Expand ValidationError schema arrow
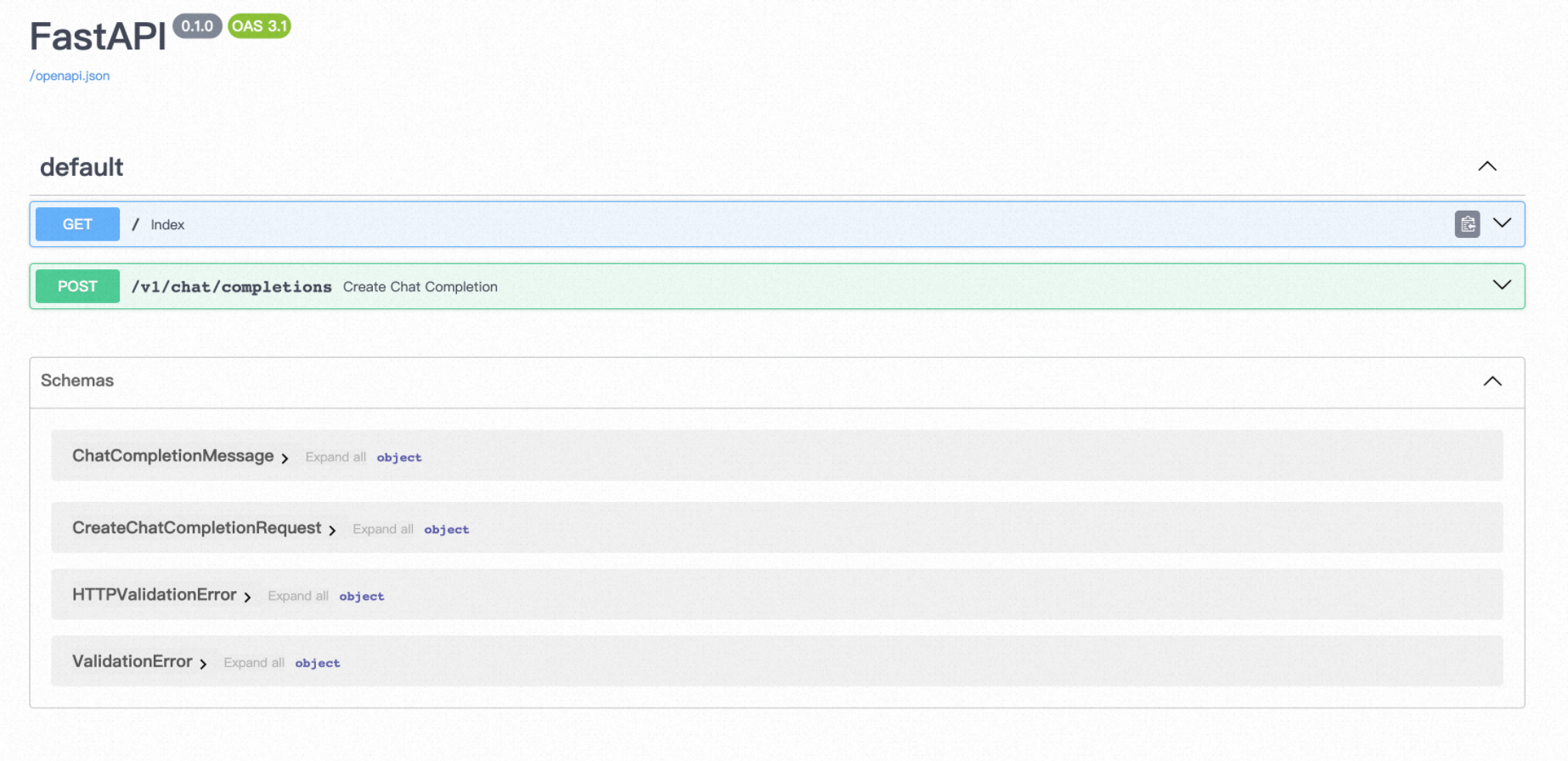 coord(203,664)
